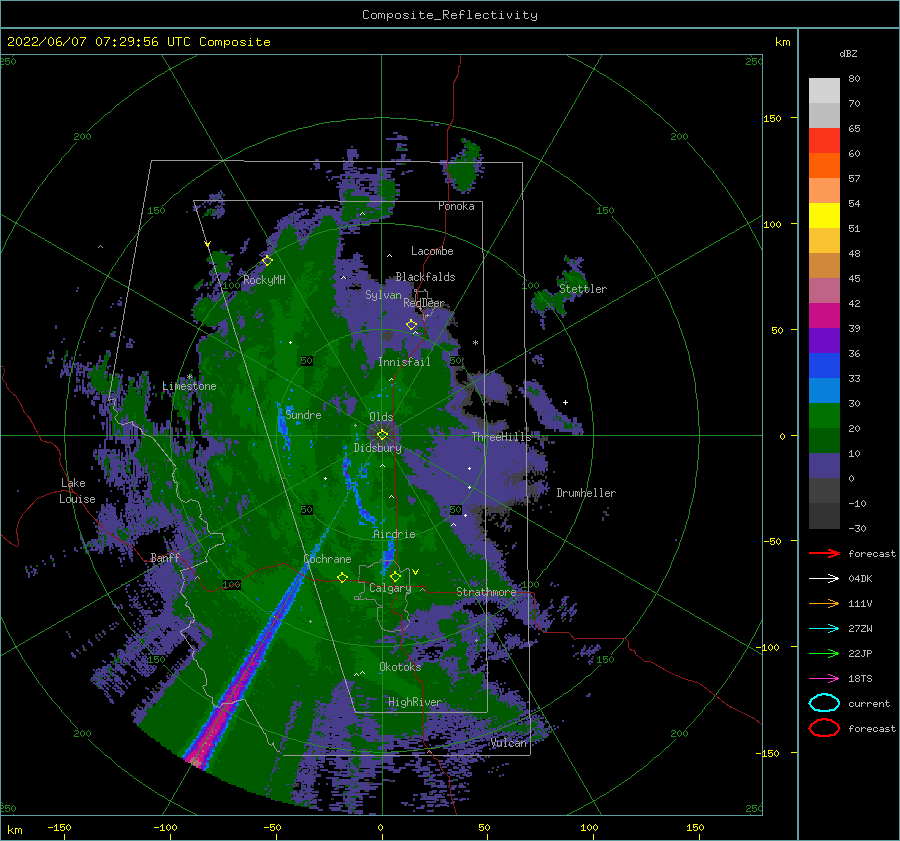Click the Airdrie city label
This screenshot has width=900, height=841.
tap(394, 534)
